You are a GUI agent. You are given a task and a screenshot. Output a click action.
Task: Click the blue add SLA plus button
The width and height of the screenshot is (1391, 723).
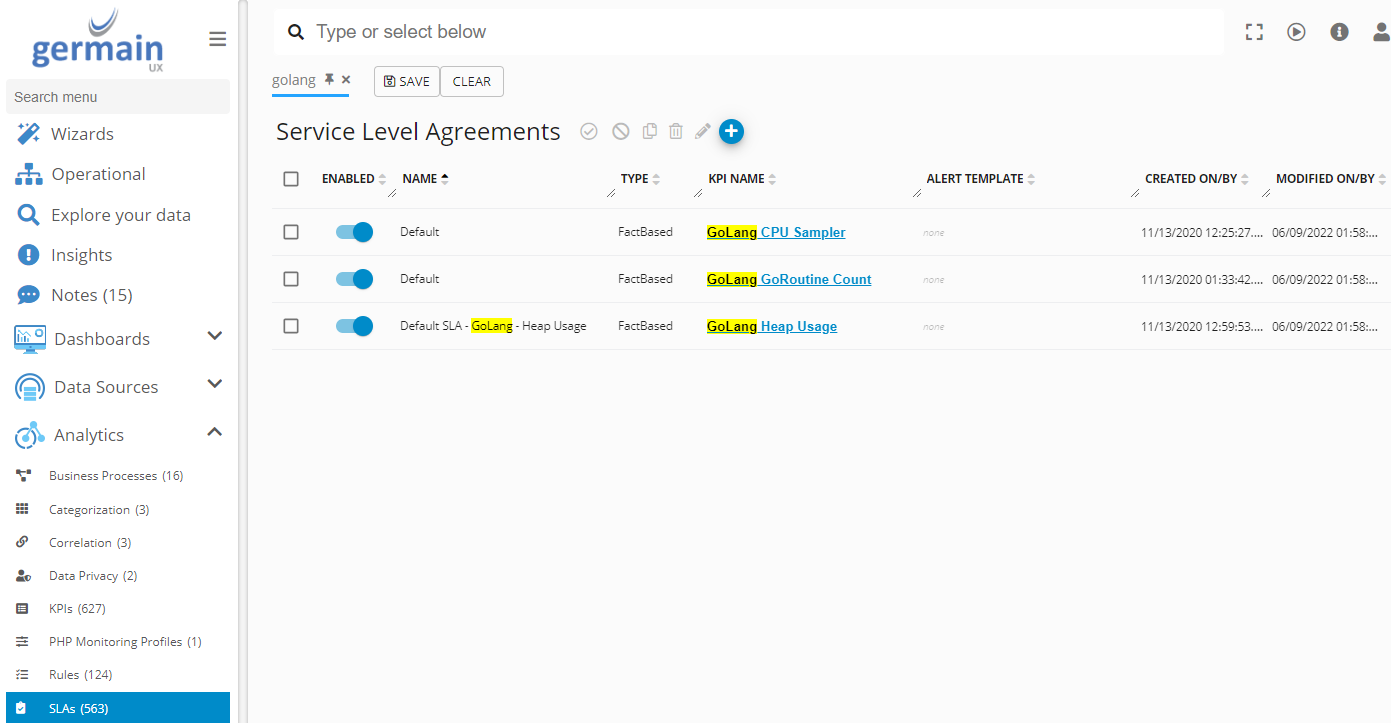[x=731, y=131]
